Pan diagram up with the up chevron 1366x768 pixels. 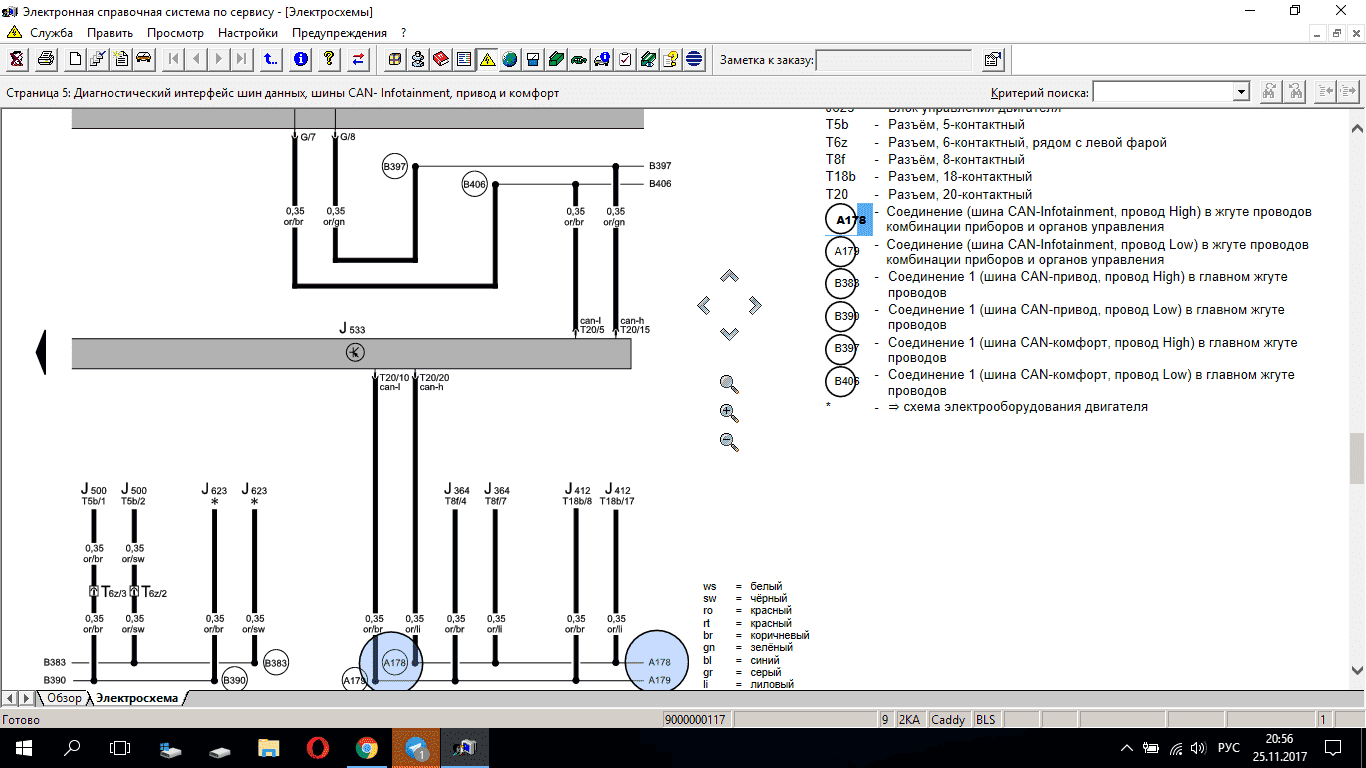729,276
